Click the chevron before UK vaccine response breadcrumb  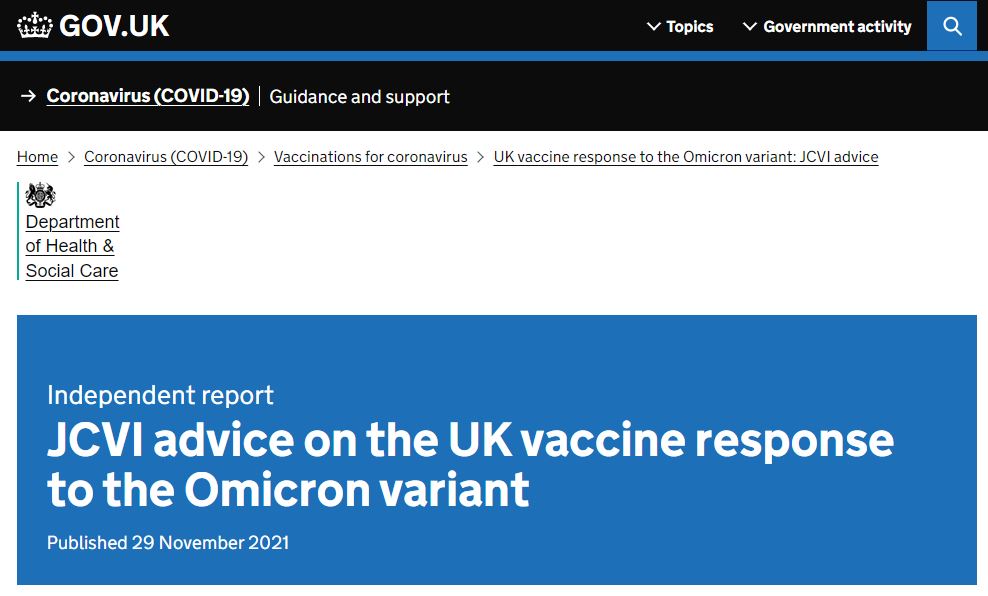coord(481,157)
